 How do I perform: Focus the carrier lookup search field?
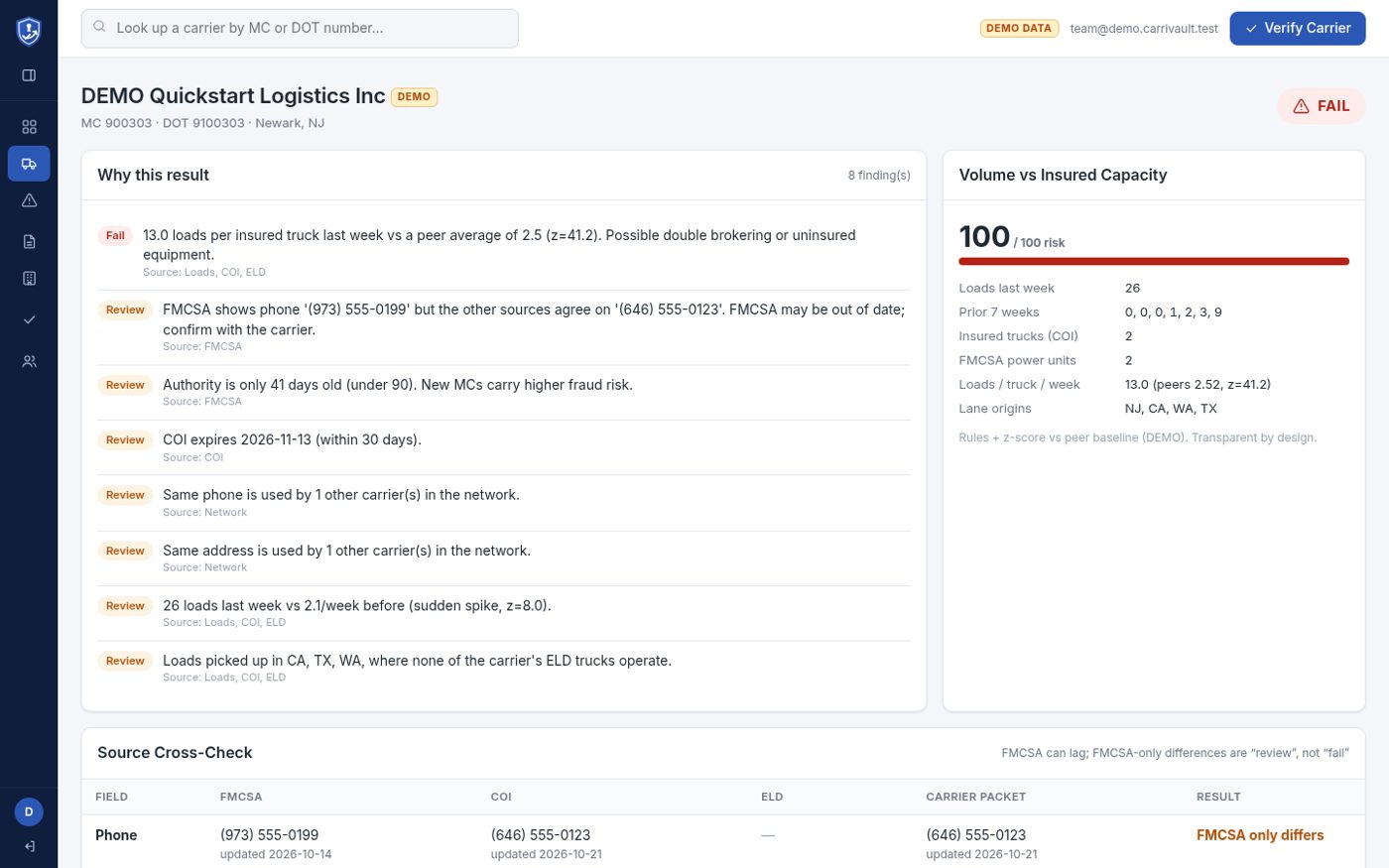click(x=300, y=28)
